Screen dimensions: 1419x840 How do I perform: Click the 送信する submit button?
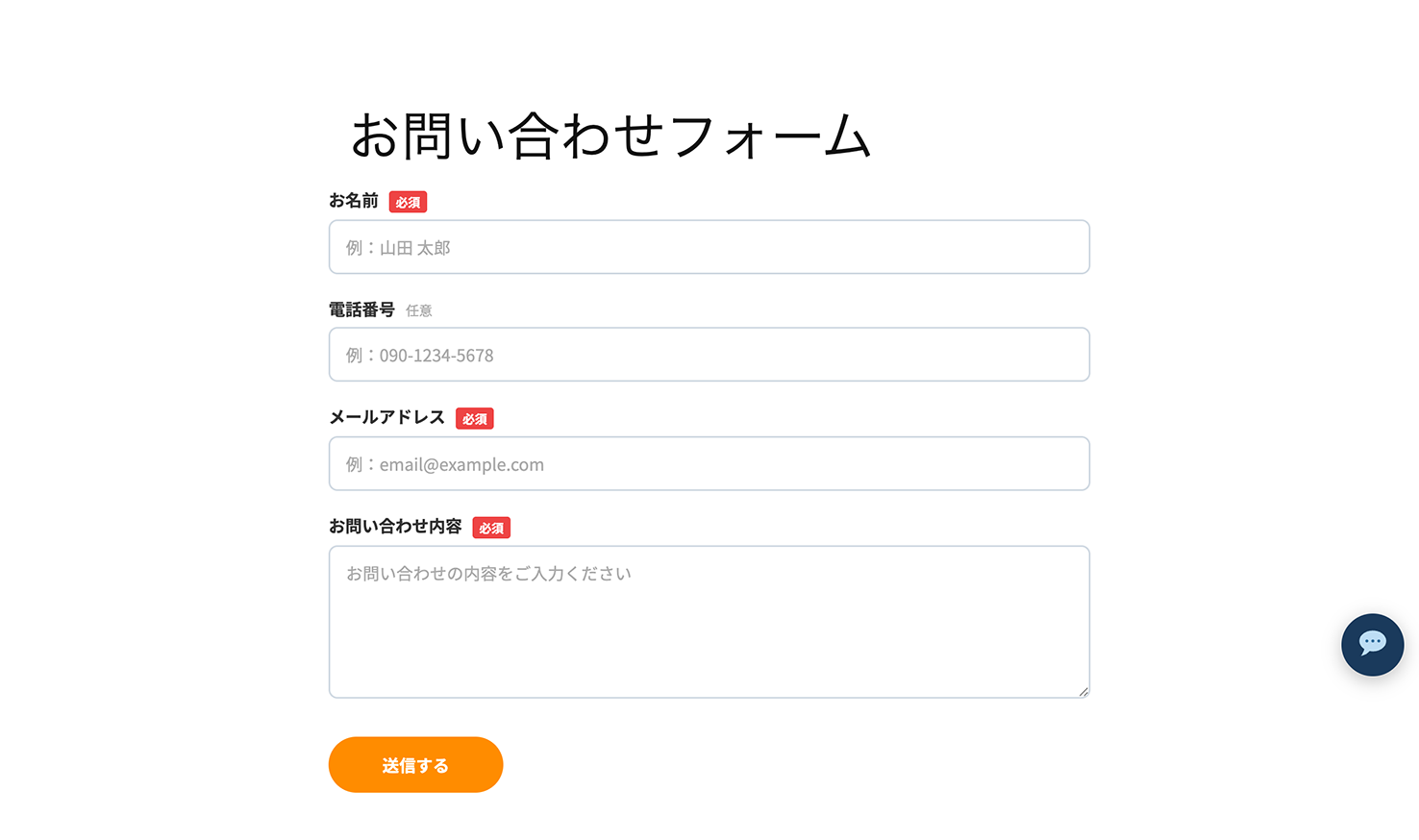(415, 765)
